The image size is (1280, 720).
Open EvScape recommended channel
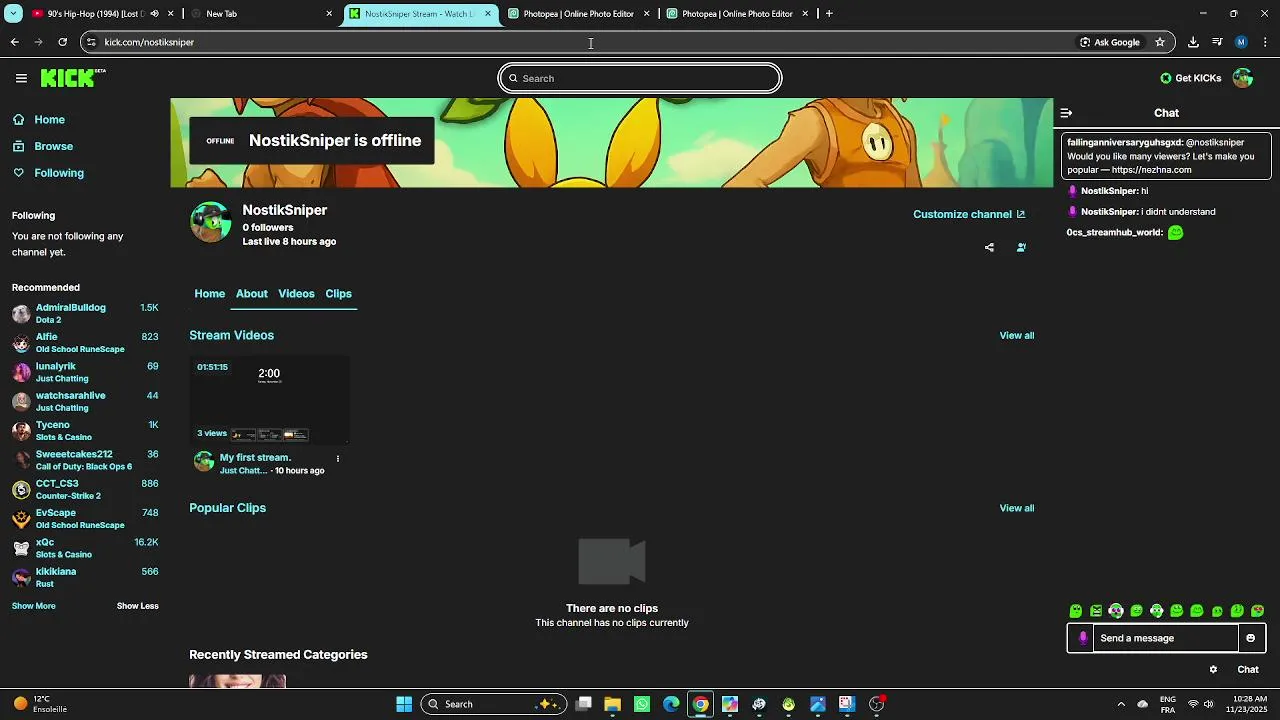tap(85, 519)
